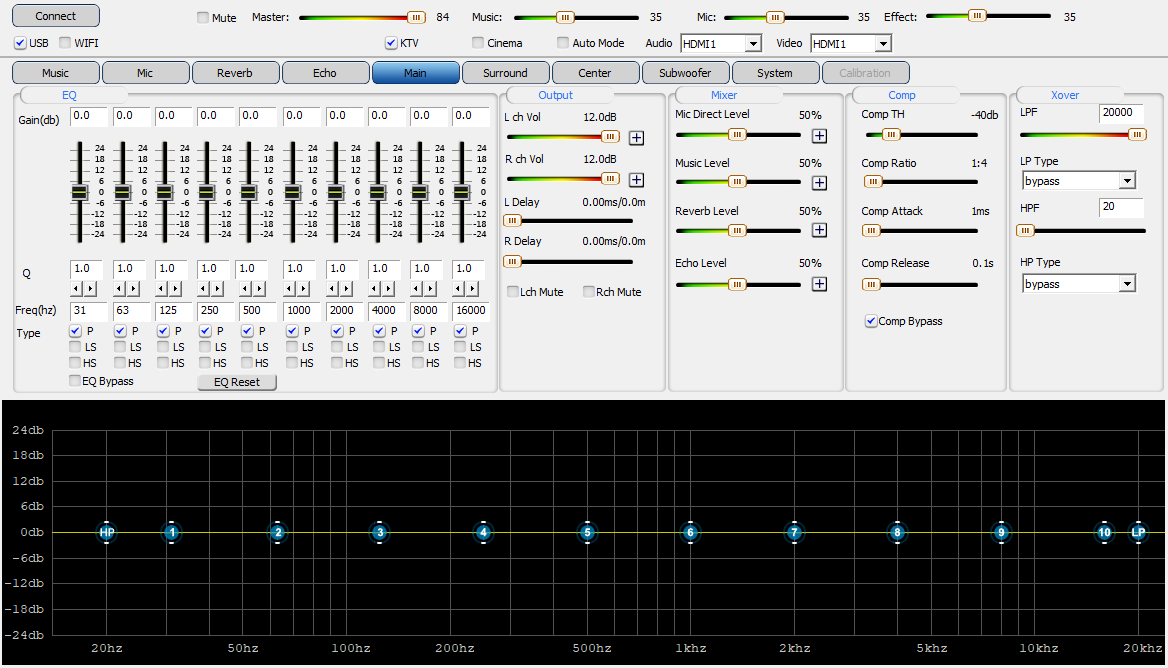Click the plus icon beside L ch Vol
Viewport: 1168px width, 668px height.
point(636,137)
